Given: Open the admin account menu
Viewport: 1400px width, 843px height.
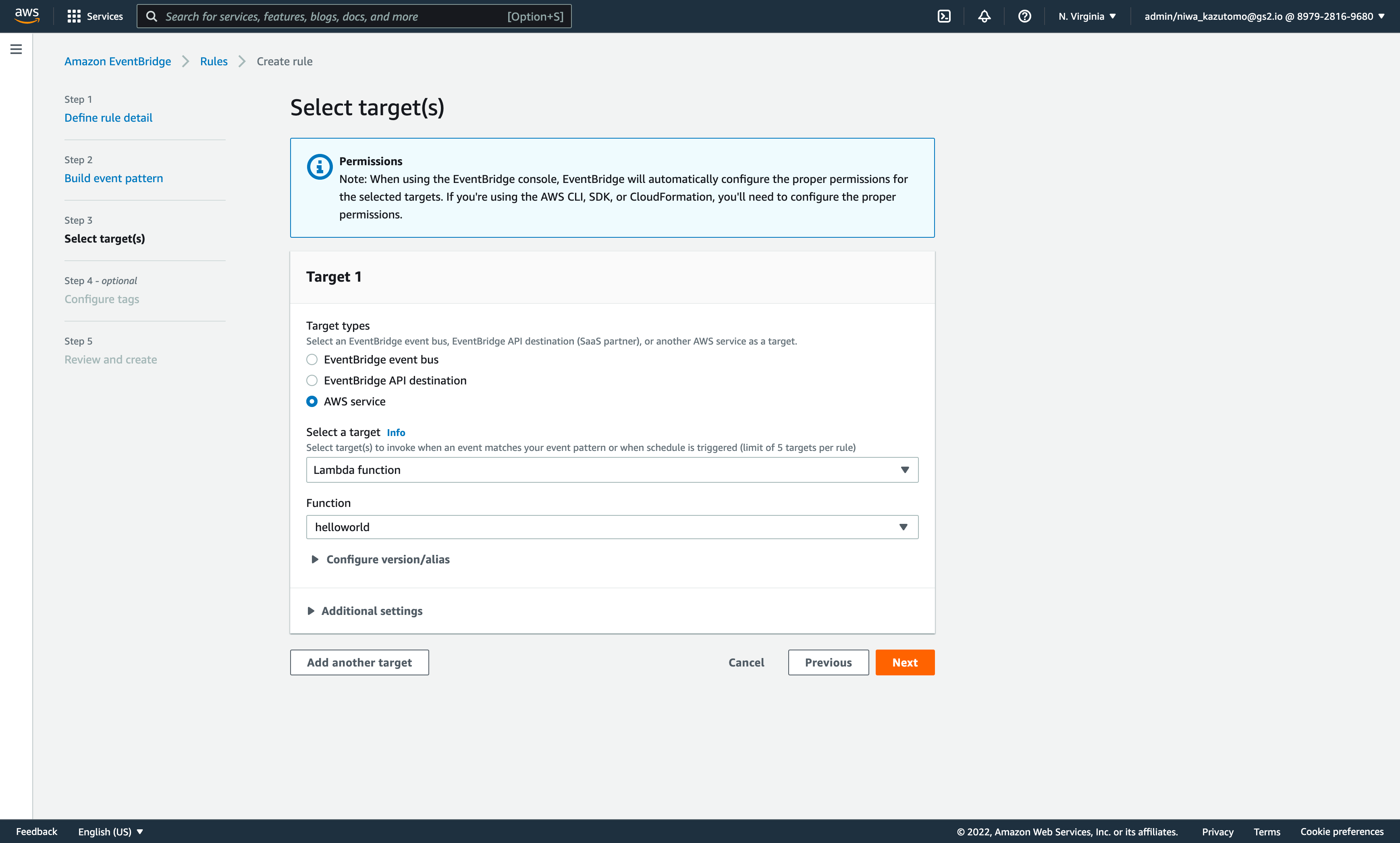Looking at the screenshot, I should tap(1264, 17).
